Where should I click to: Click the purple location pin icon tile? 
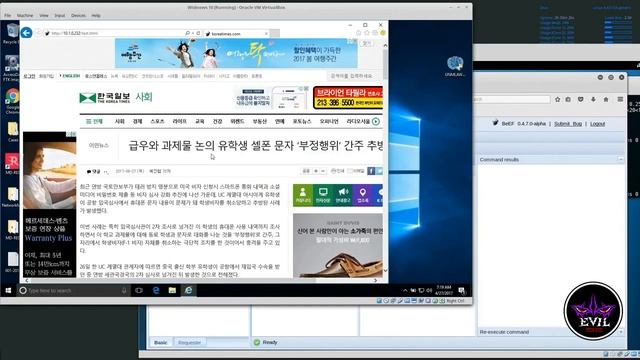[x=362, y=195]
